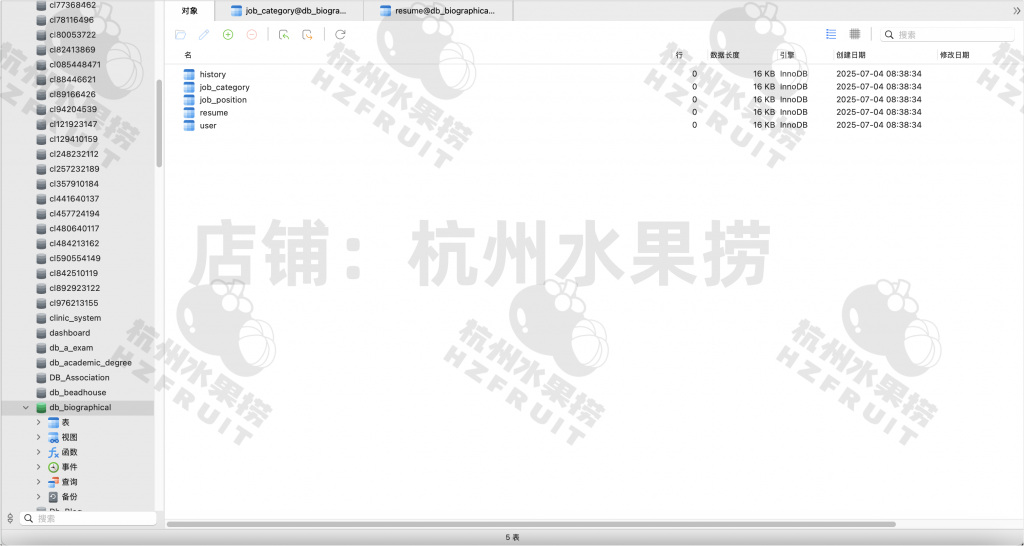
Task: Click the db_academic_degree database icon
Action: (41, 363)
